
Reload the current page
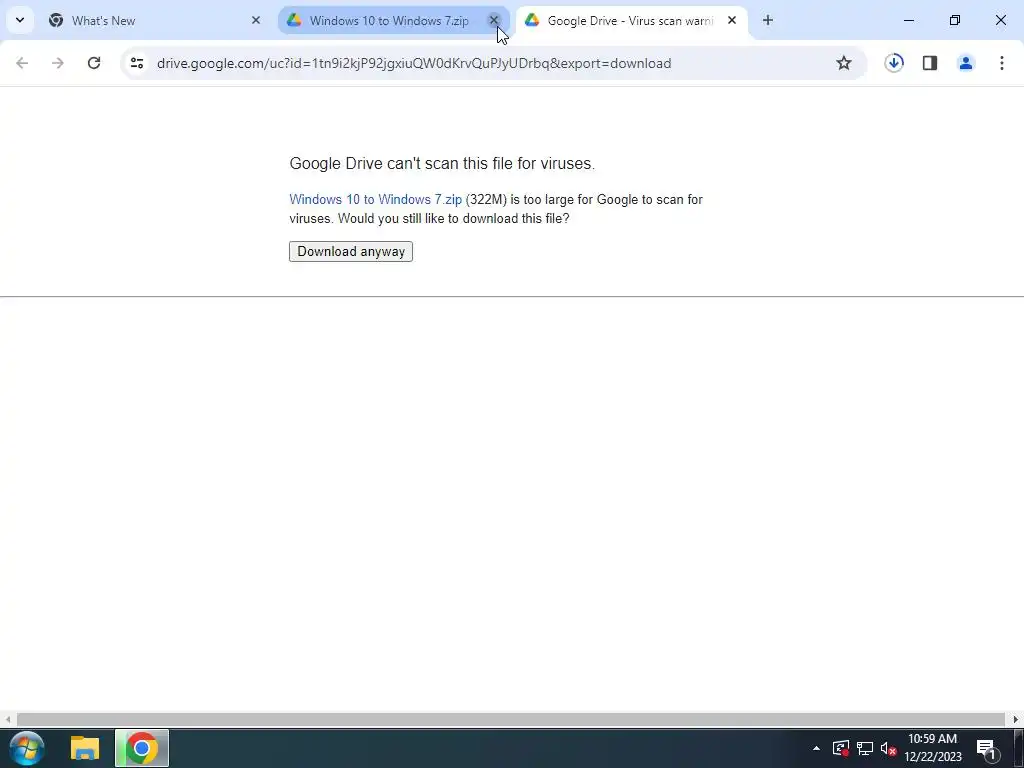click(94, 63)
